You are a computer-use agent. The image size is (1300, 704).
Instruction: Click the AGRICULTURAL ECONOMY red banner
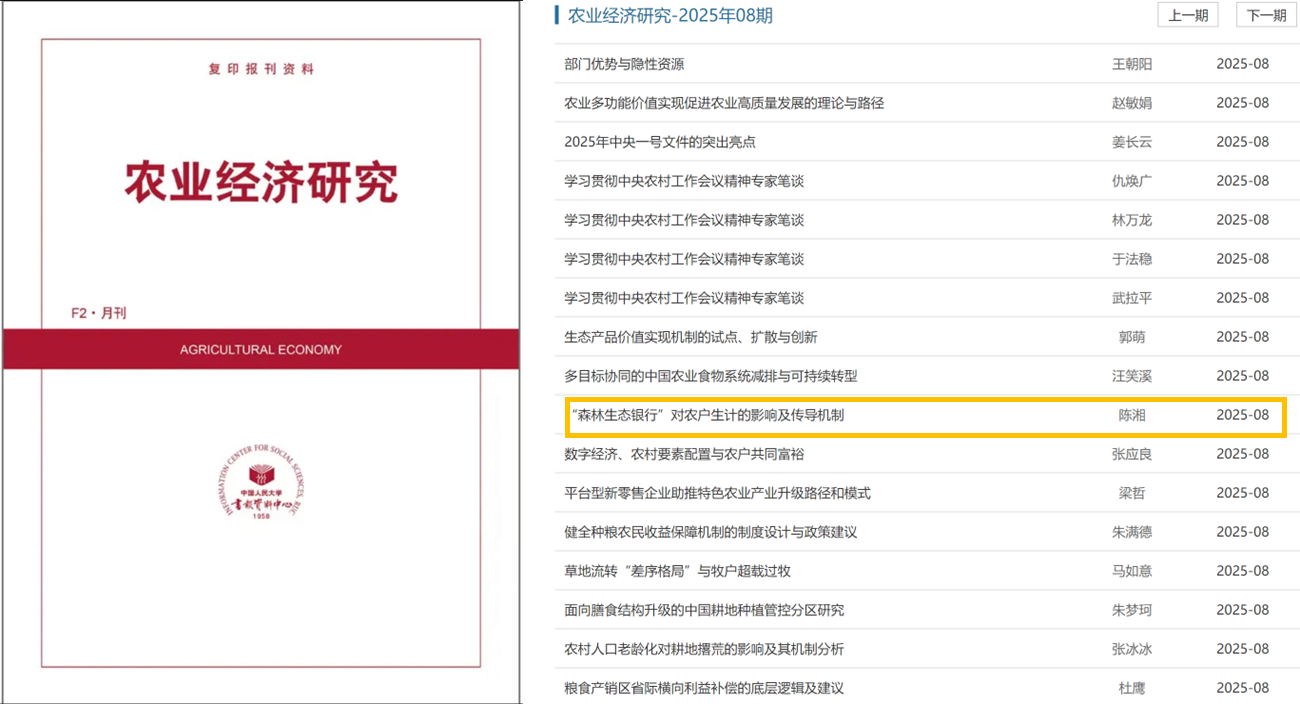pyautogui.click(x=261, y=350)
